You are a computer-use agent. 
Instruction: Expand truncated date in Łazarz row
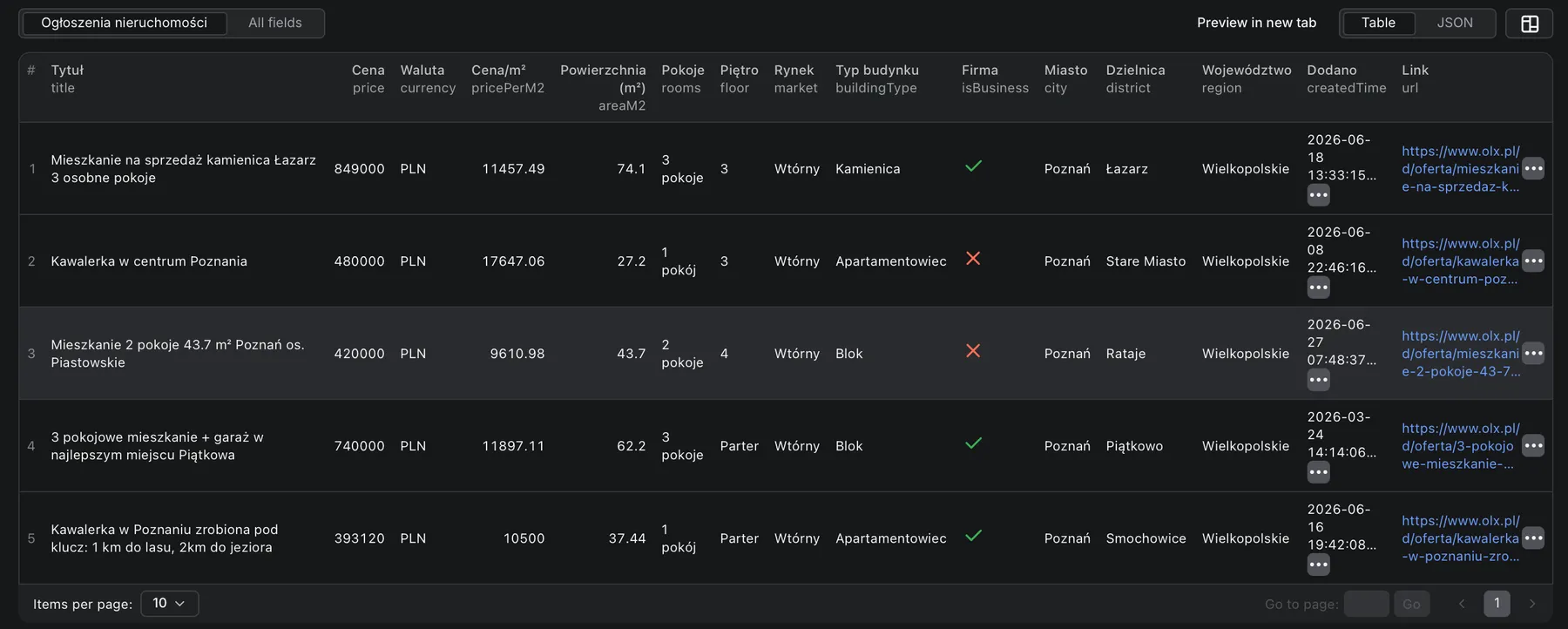click(1319, 195)
